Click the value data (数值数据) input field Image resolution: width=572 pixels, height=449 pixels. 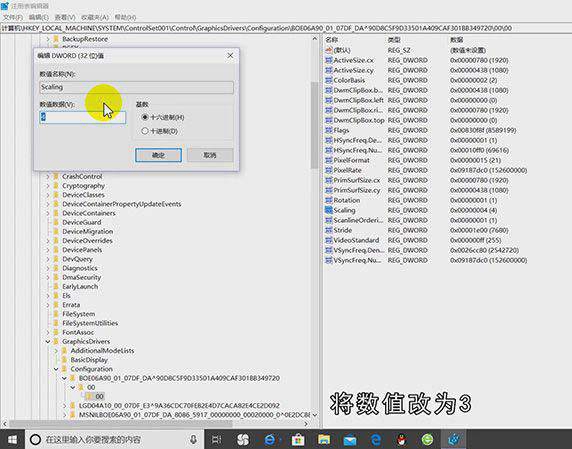(x=83, y=117)
